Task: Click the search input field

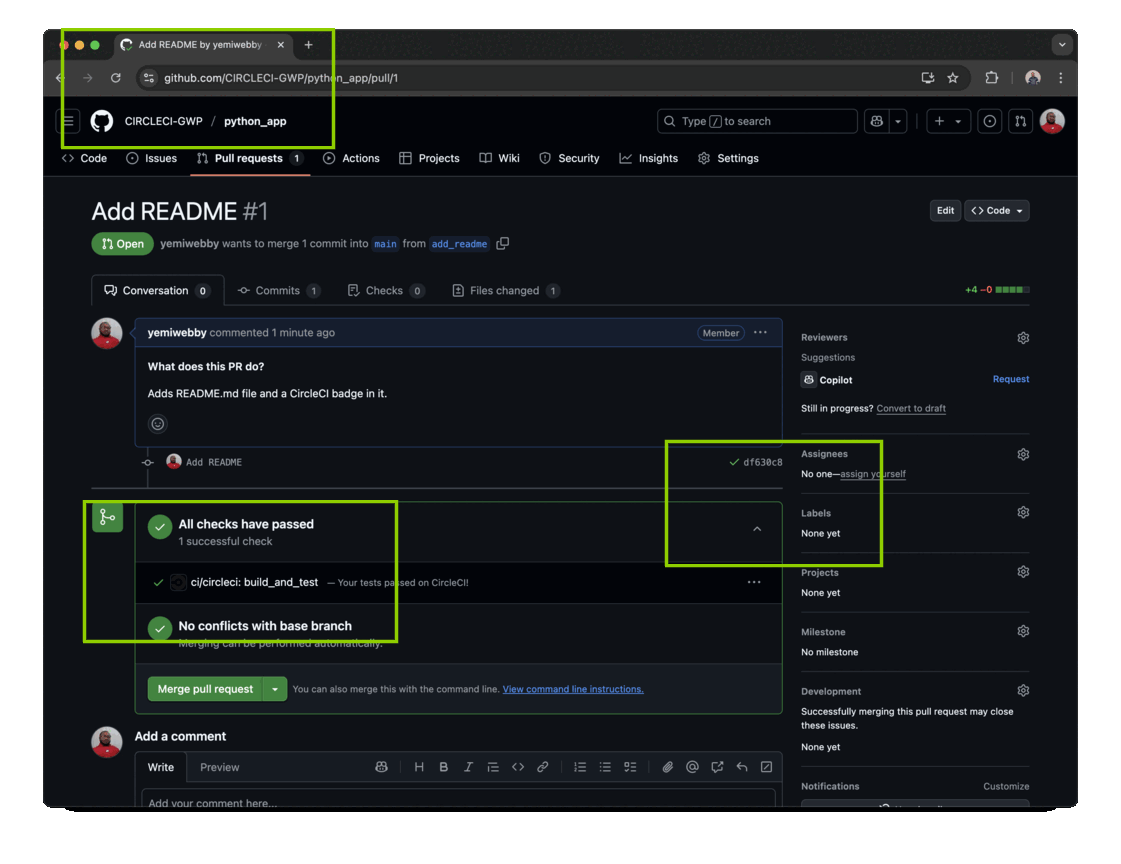Action: point(757,121)
